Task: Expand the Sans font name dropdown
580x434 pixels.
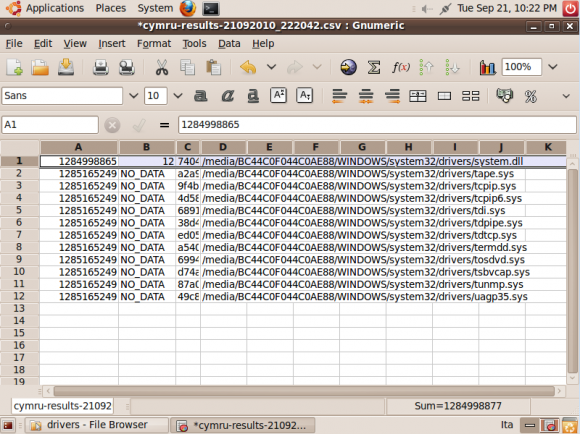Action: pos(134,96)
